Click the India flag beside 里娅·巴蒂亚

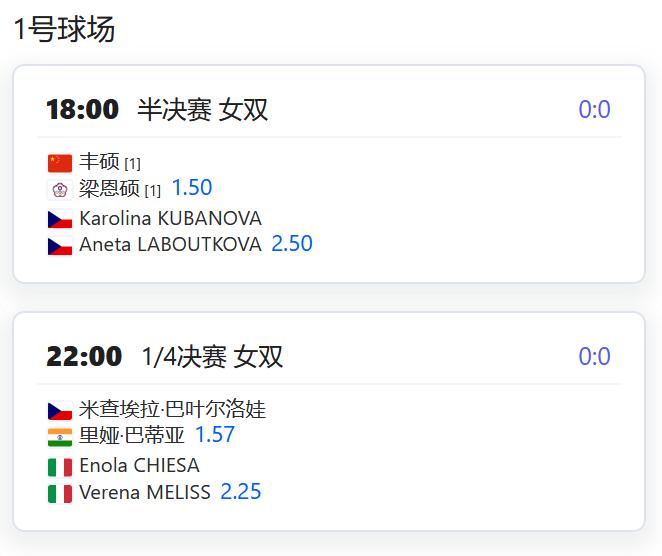pos(60,437)
